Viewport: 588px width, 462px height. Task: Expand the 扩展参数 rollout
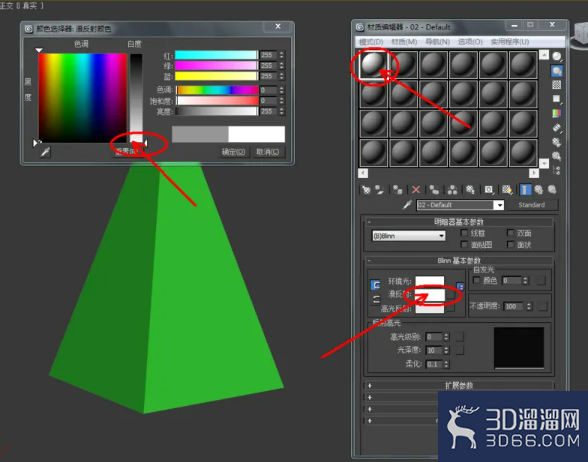point(459,386)
